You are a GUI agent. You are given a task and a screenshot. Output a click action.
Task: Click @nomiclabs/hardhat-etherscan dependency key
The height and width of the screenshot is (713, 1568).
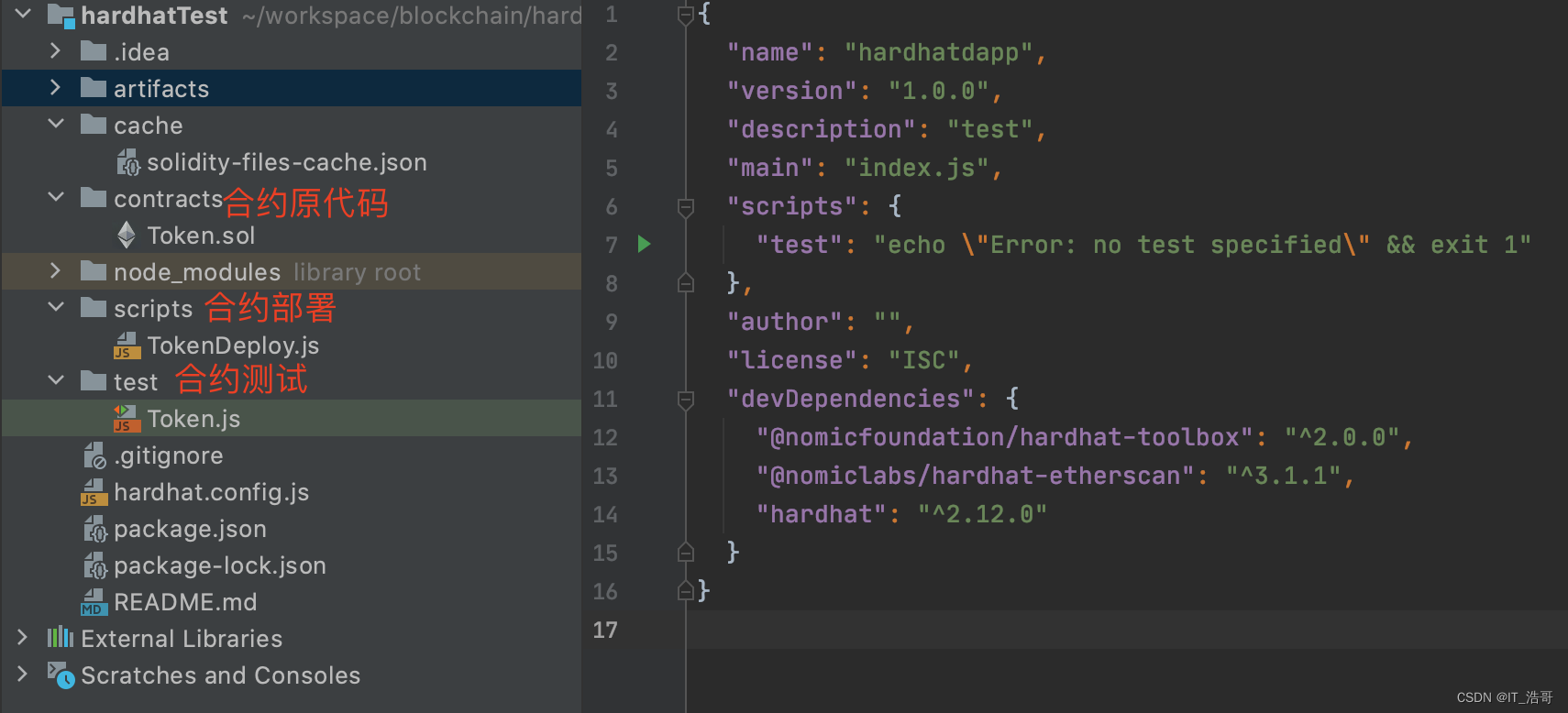(976, 476)
